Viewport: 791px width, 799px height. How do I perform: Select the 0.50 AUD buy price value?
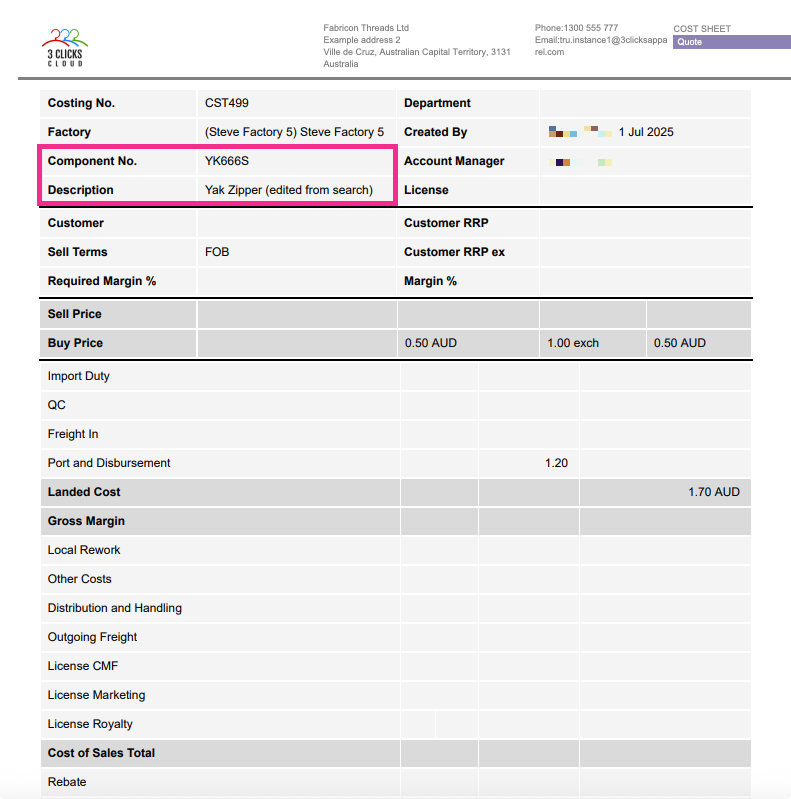click(x=430, y=343)
